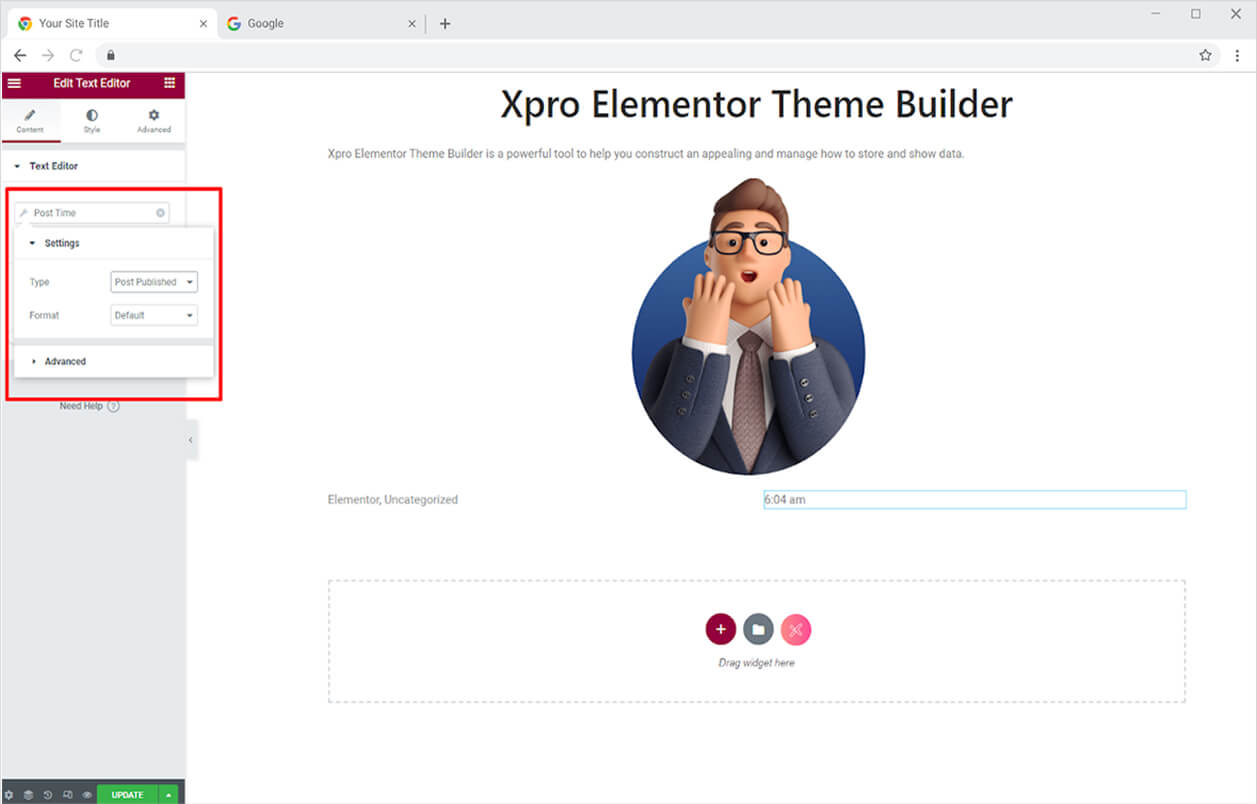The height and width of the screenshot is (804, 1257).
Task: Open Responsive Mode icon in footer
Action: point(67,795)
